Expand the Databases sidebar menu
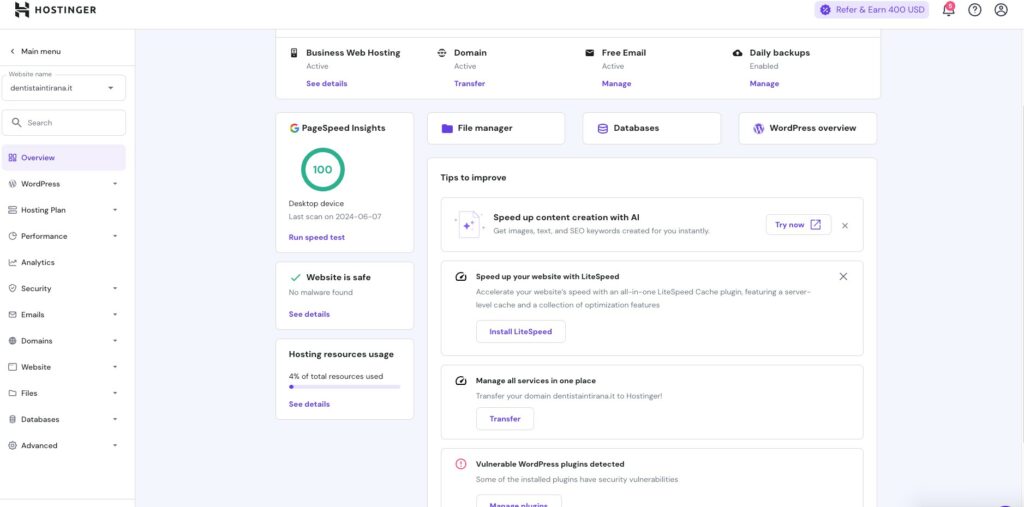Viewport: 1024px width, 507px height. pyautogui.click(x=115, y=419)
